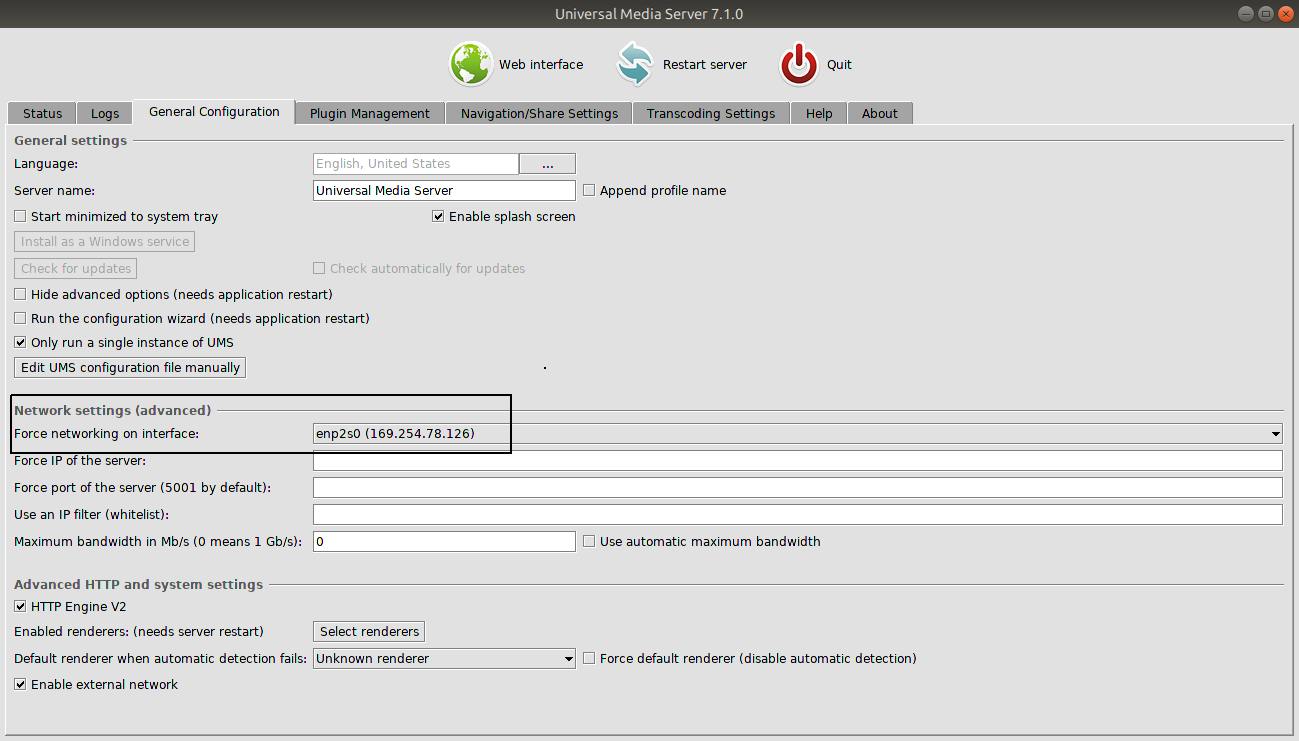Click the Maximum bandwidth input field
The height and width of the screenshot is (741, 1299).
[444, 541]
